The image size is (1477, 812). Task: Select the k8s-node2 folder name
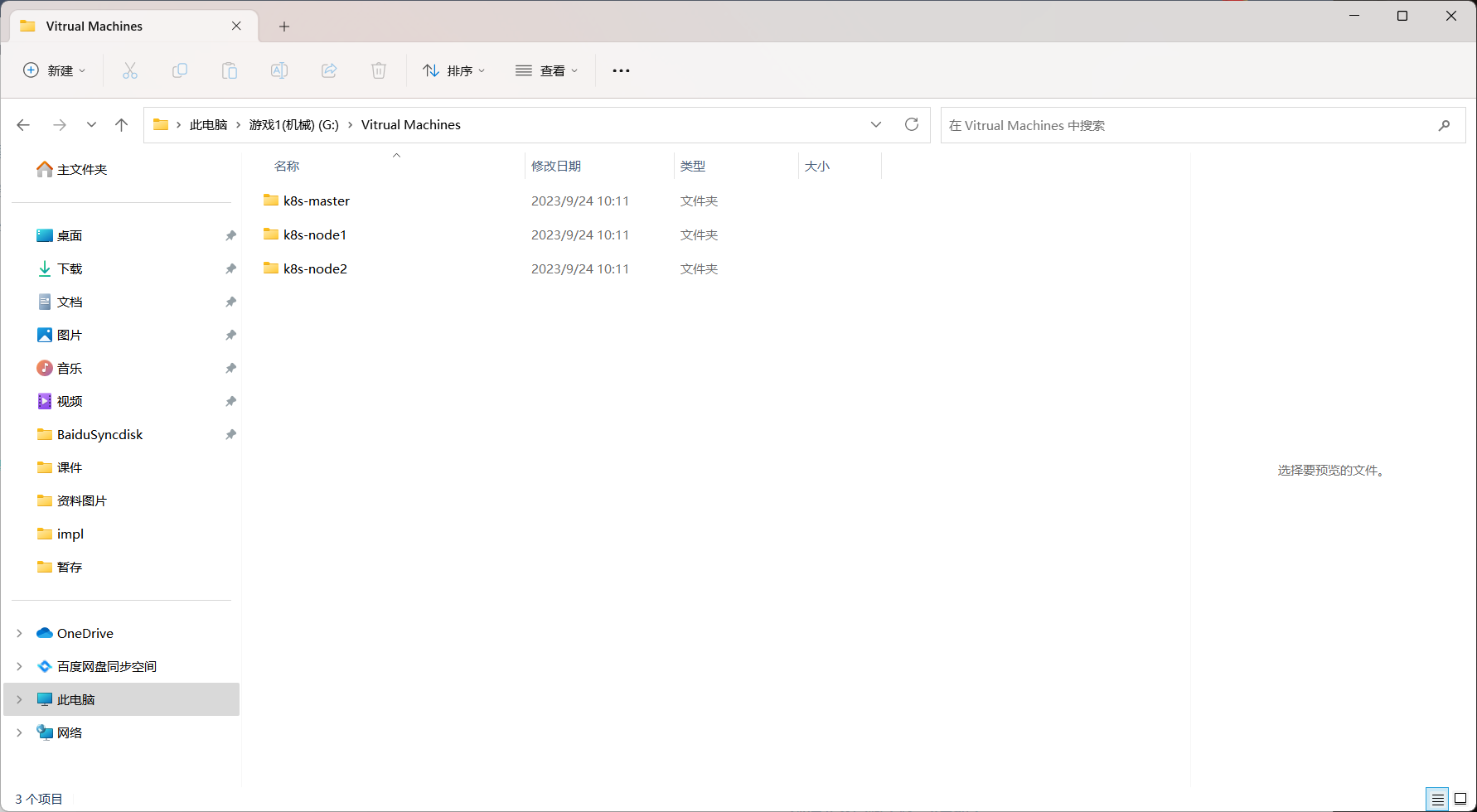coord(315,268)
